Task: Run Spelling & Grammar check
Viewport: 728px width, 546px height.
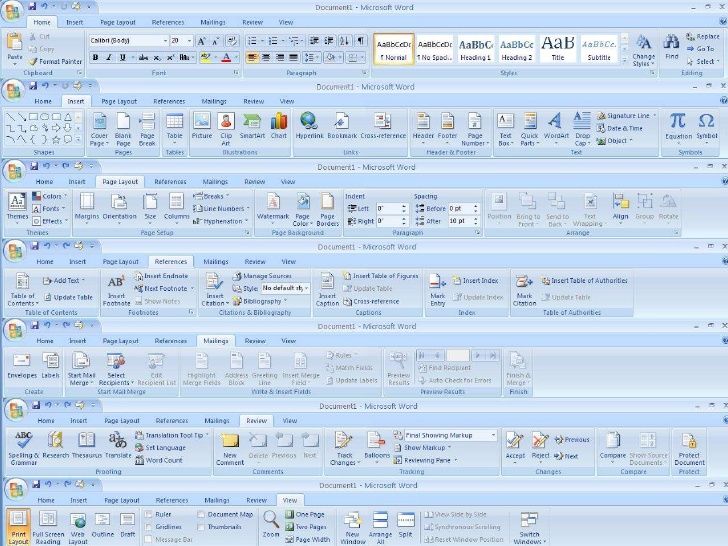Action: pos(24,448)
